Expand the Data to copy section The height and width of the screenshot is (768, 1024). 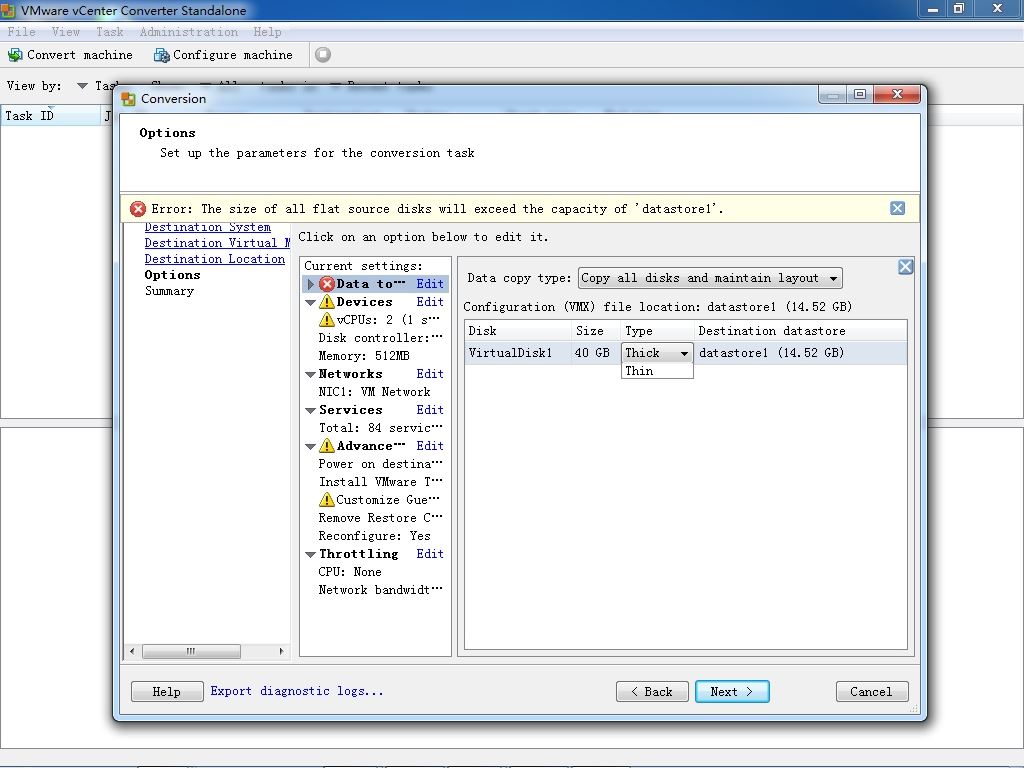[311, 284]
